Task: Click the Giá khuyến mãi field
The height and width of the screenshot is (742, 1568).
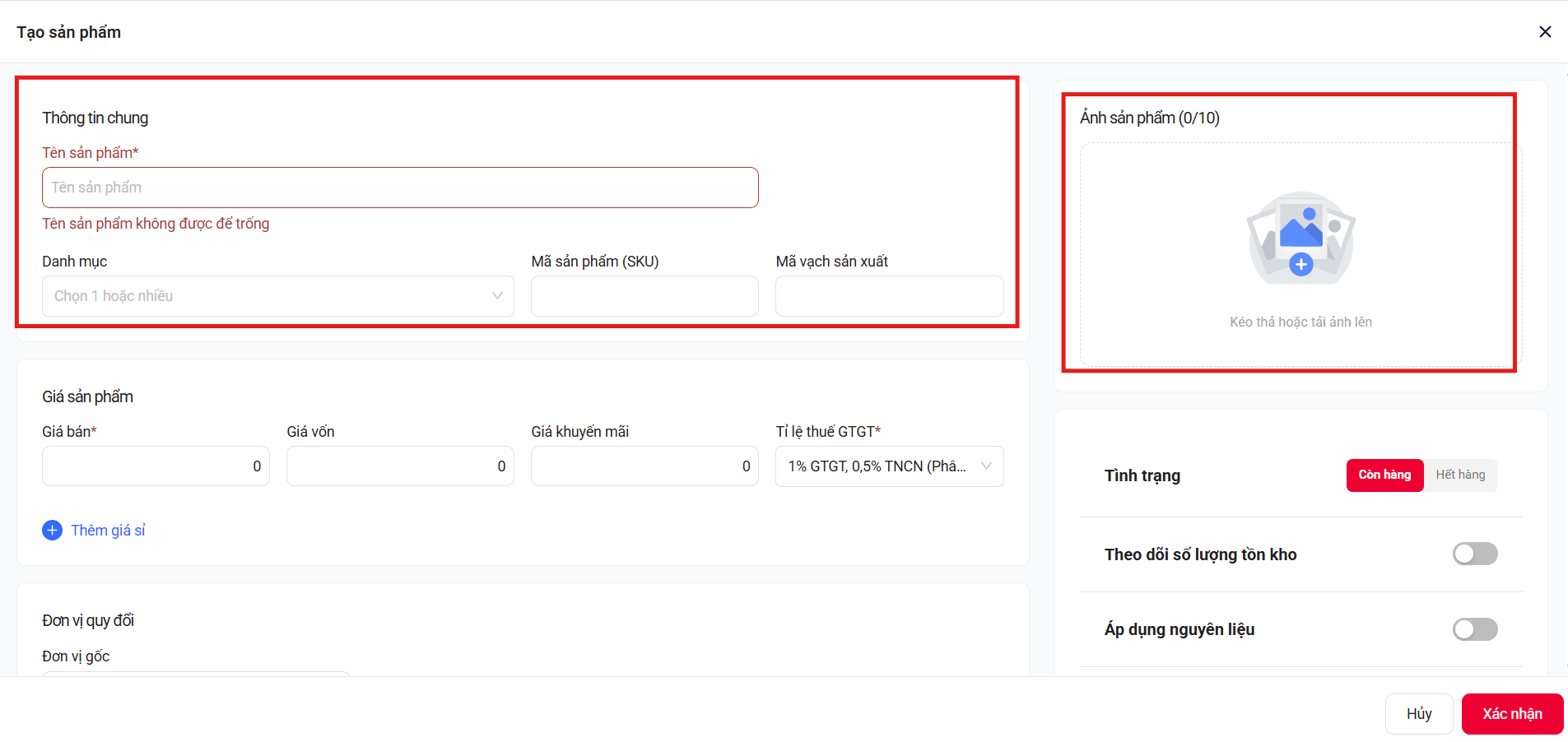Action: click(x=644, y=466)
